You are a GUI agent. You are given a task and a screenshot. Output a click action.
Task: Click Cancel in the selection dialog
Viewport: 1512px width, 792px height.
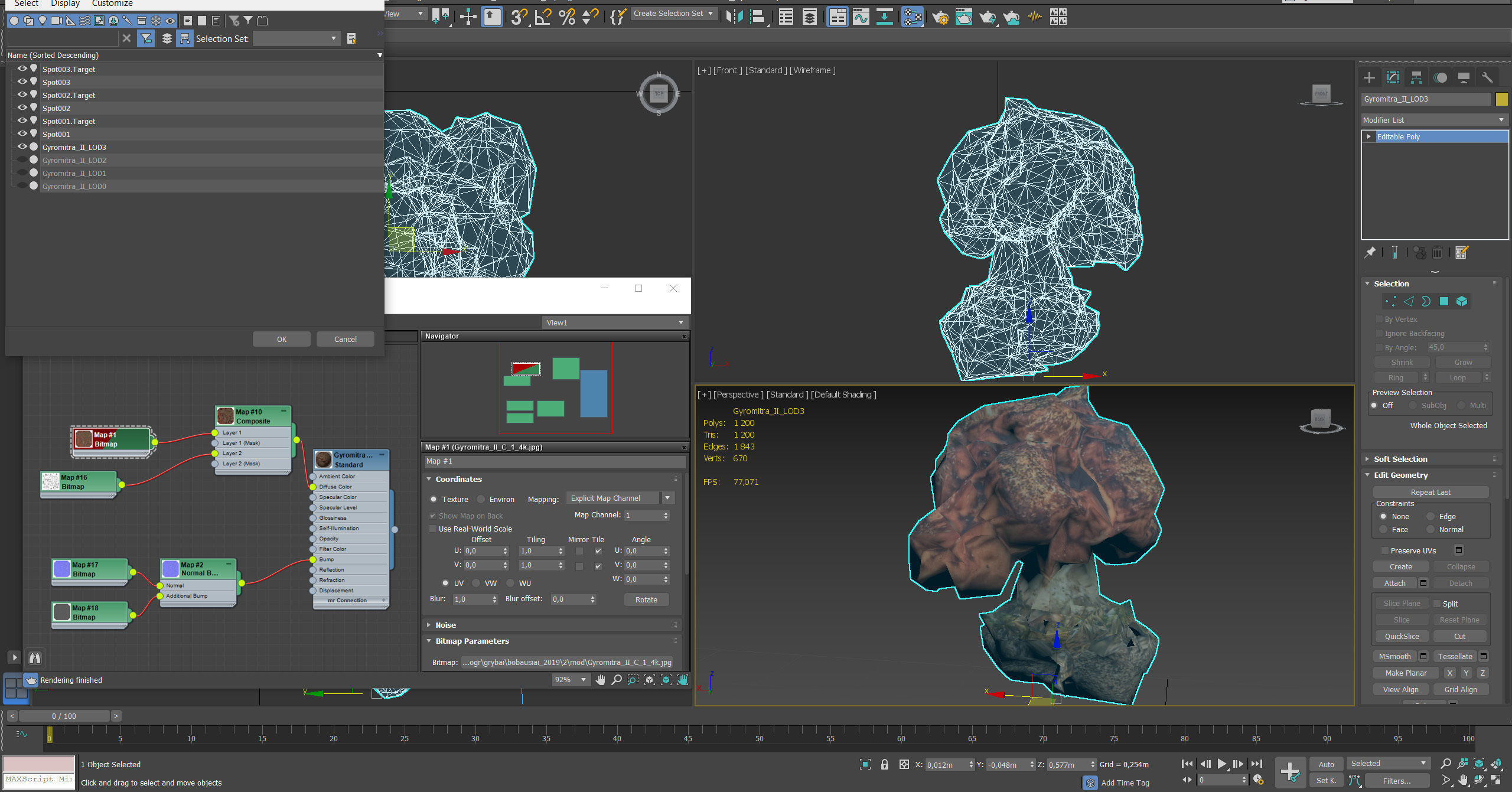click(345, 339)
